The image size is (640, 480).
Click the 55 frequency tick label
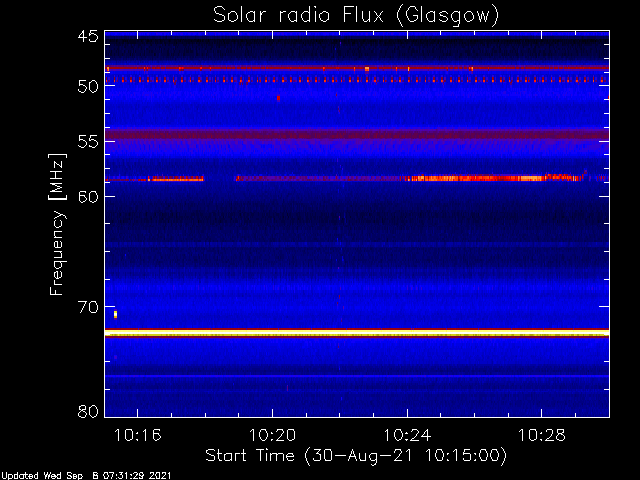point(88,141)
